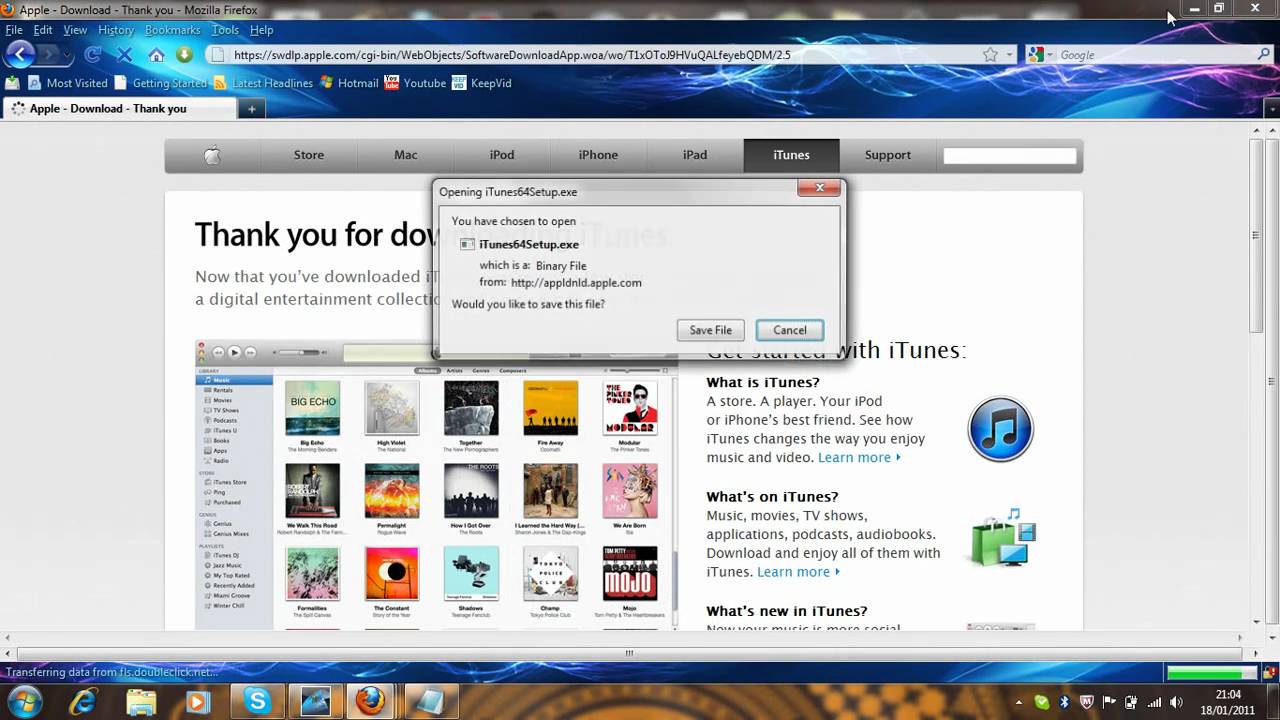Go to Support in Apple navigation

(x=888, y=155)
